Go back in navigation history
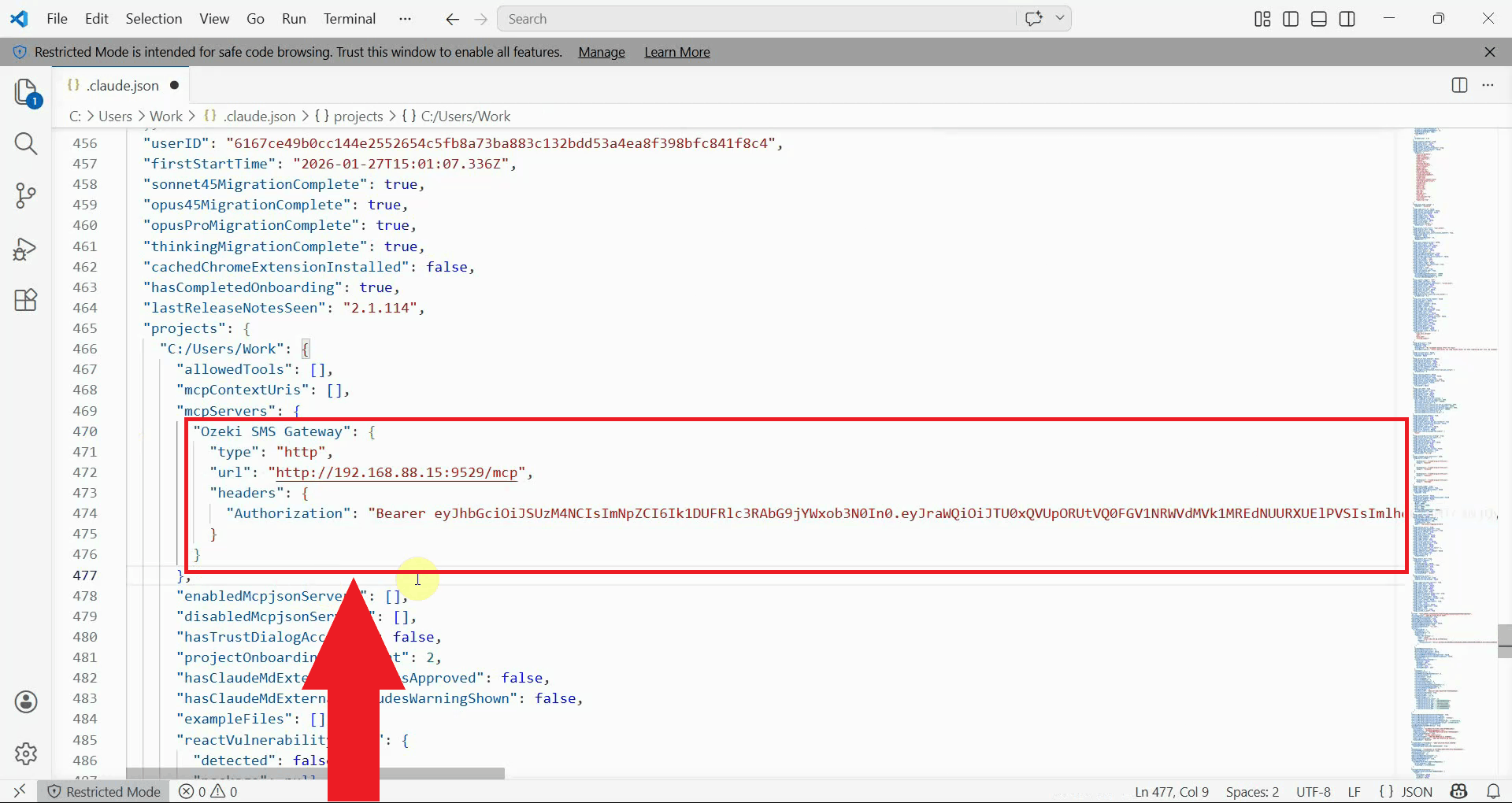The height and width of the screenshot is (803, 1512). click(452, 19)
